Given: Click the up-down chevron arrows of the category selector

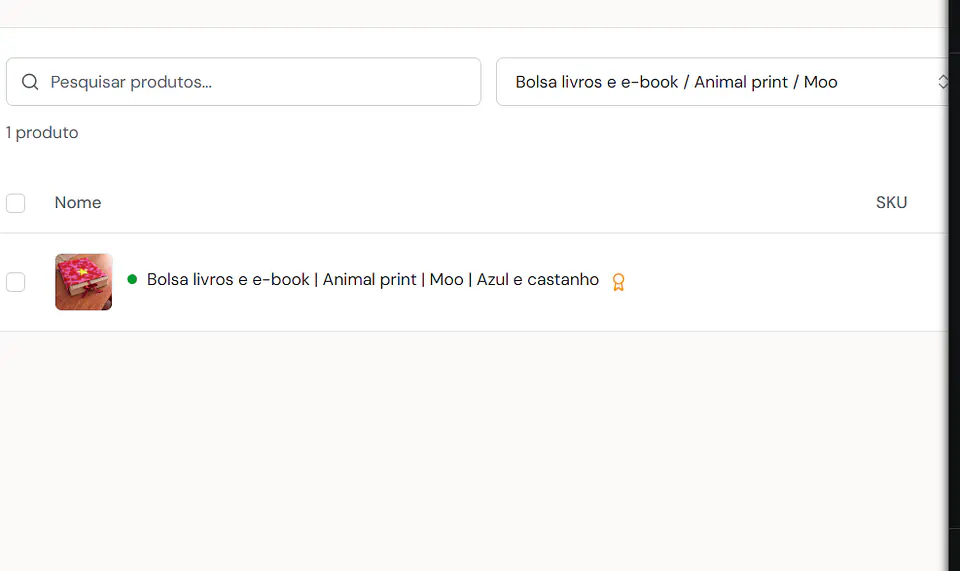Looking at the screenshot, I should tap(943, 82).
